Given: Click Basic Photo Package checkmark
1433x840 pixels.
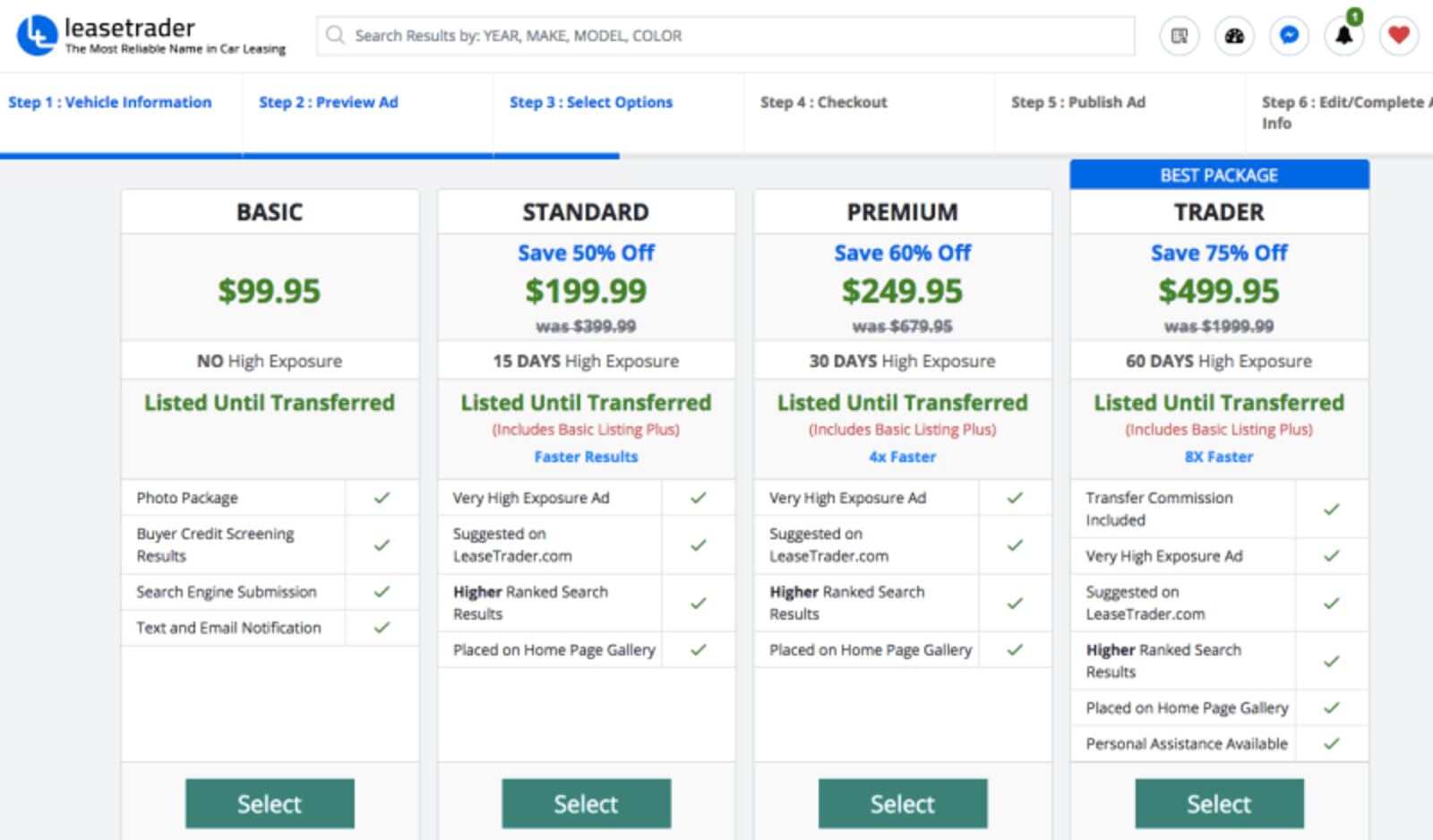Looking at the screenshot, I should pos(382,498).
